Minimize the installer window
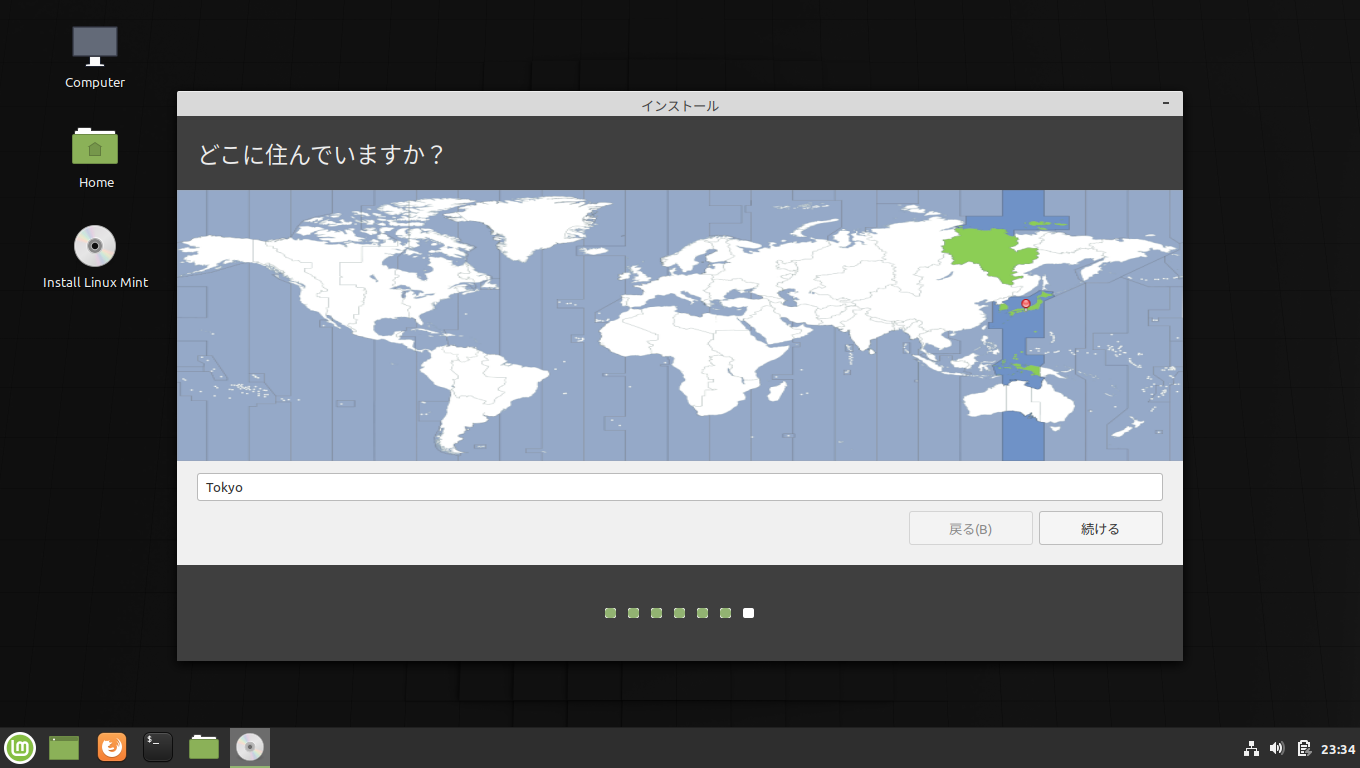This screenshot has width=1360, height=768. pyautogui.click(x=1166, y=104)
